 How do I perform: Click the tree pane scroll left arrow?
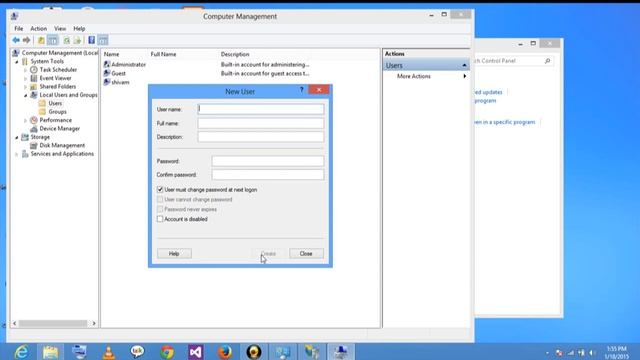pyautogui.click(x=15, y=323)
